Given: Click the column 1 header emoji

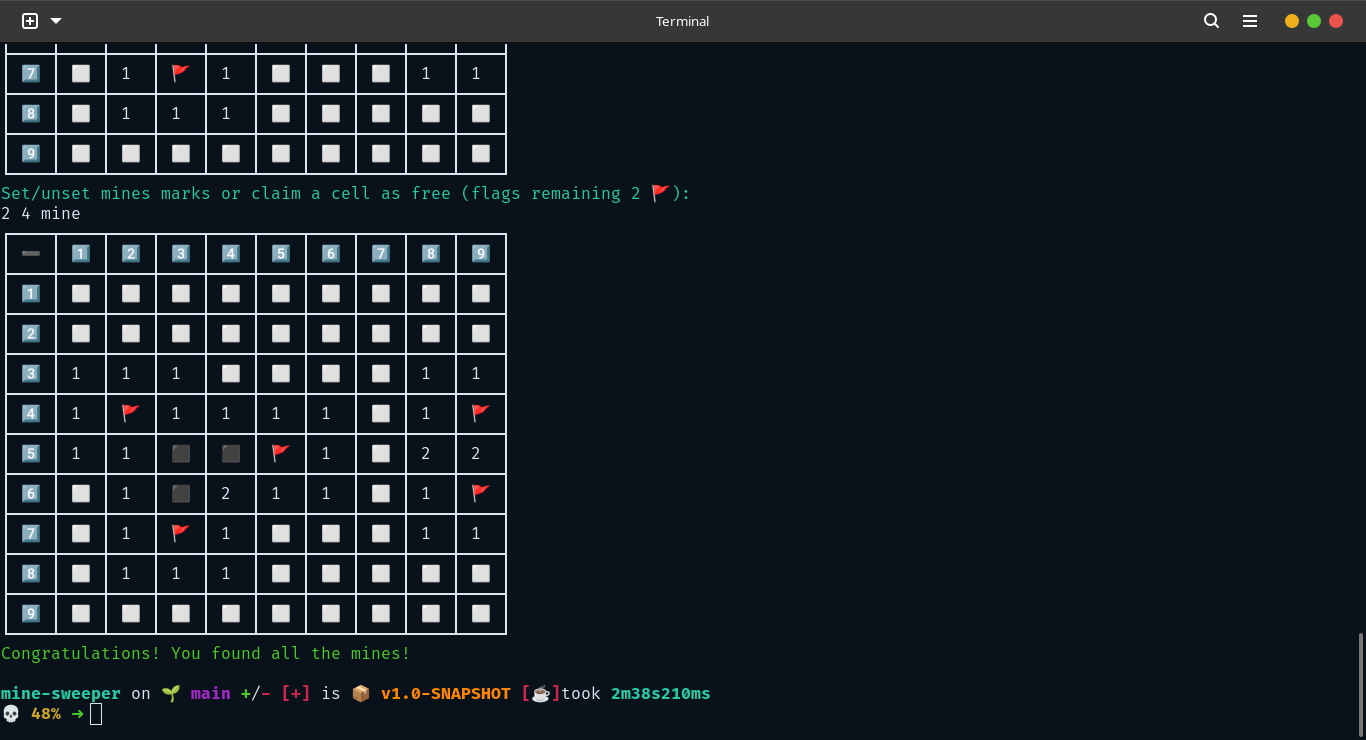Looking at the screenshot, I should (81, 253).
